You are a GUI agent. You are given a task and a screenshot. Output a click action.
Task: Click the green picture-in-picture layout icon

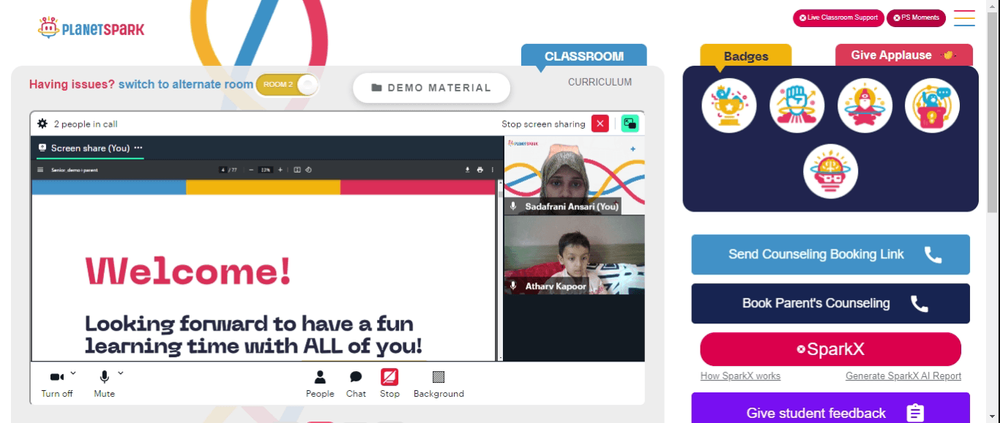(630, 124)
